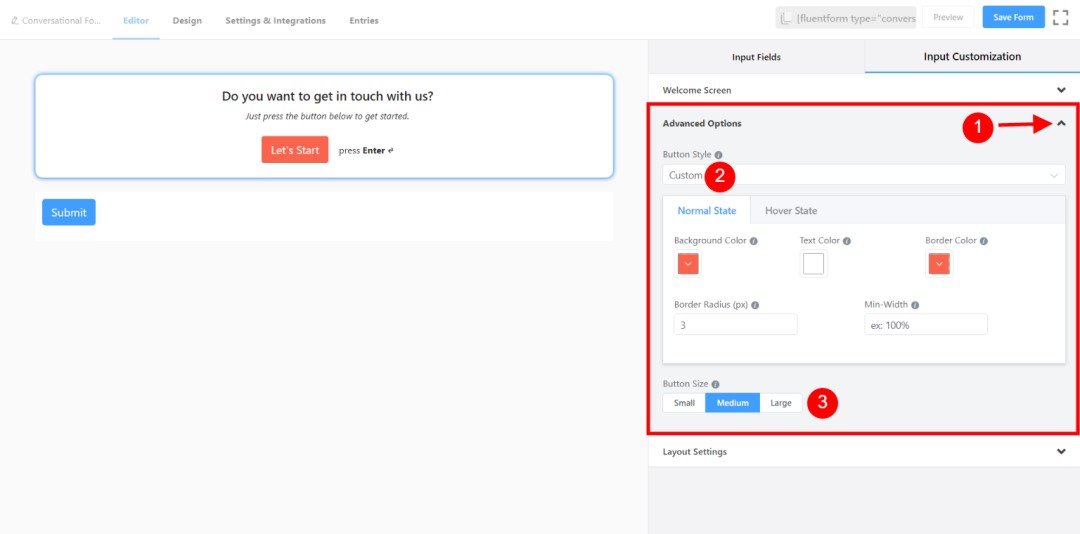
Task: Click the Preview button
Action: tap(948, 17)
